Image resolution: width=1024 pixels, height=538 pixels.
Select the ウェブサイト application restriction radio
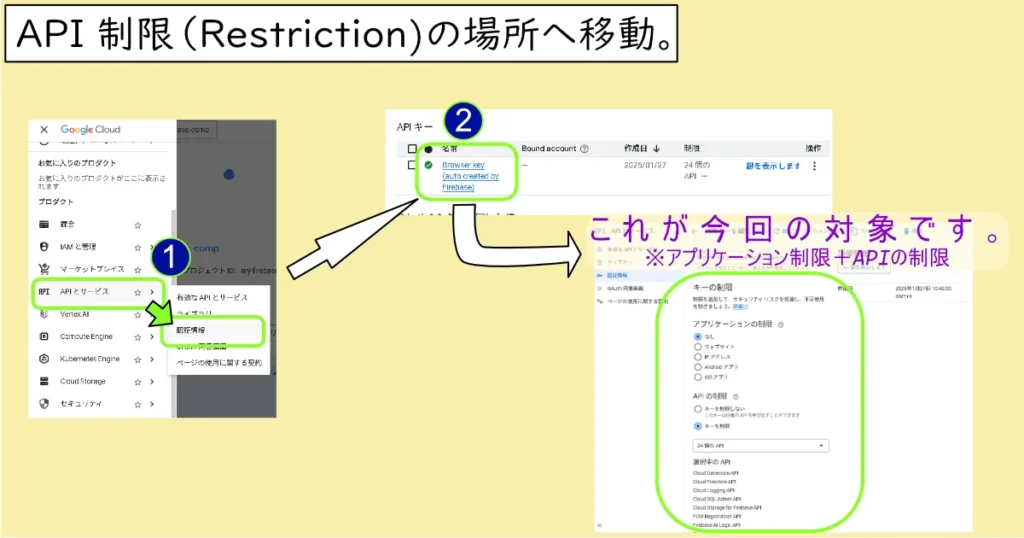[697, 347]
